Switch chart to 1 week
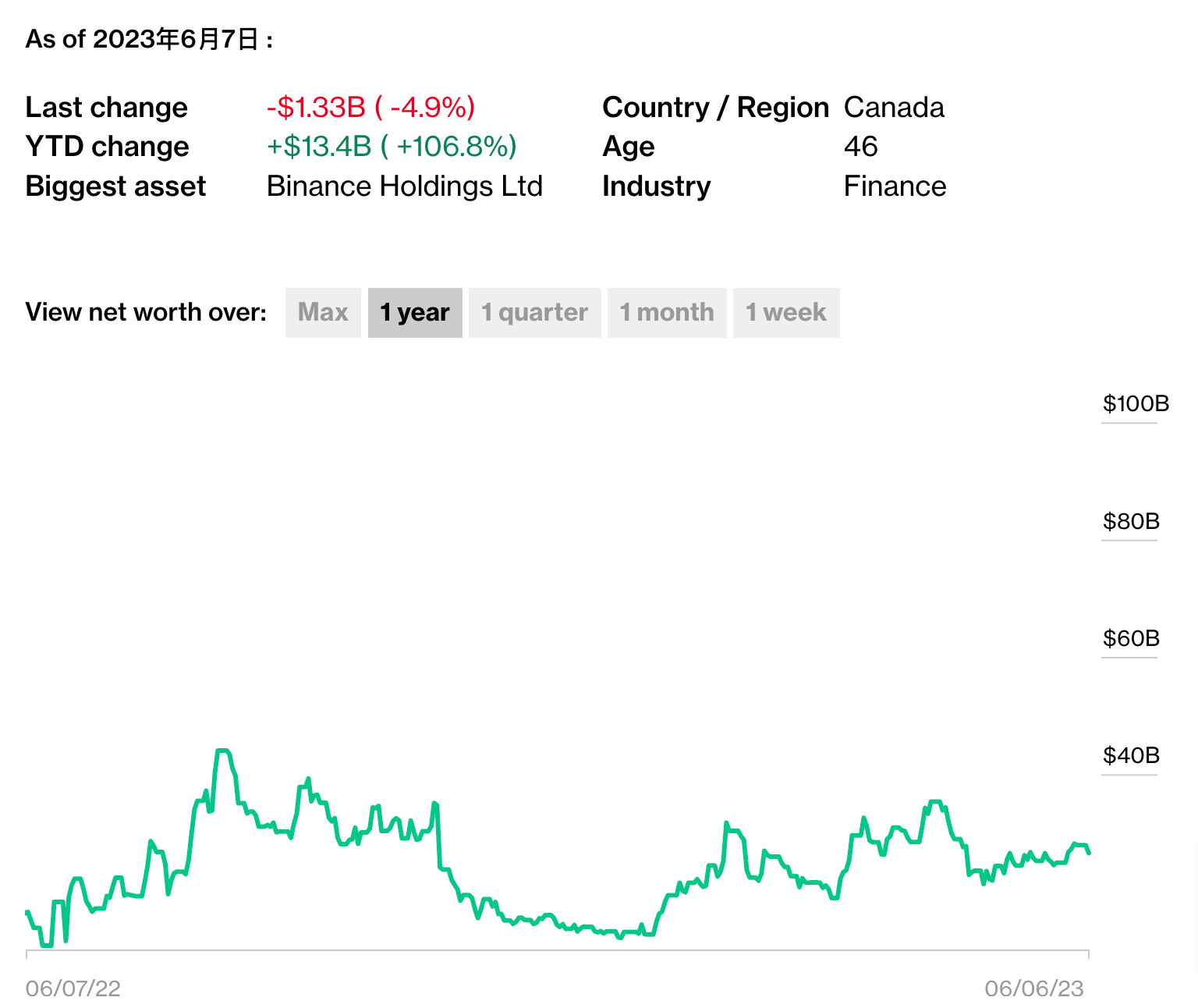Image resolution: width=1198 pixels, height=1008 pixels. (x=785, y=313)
